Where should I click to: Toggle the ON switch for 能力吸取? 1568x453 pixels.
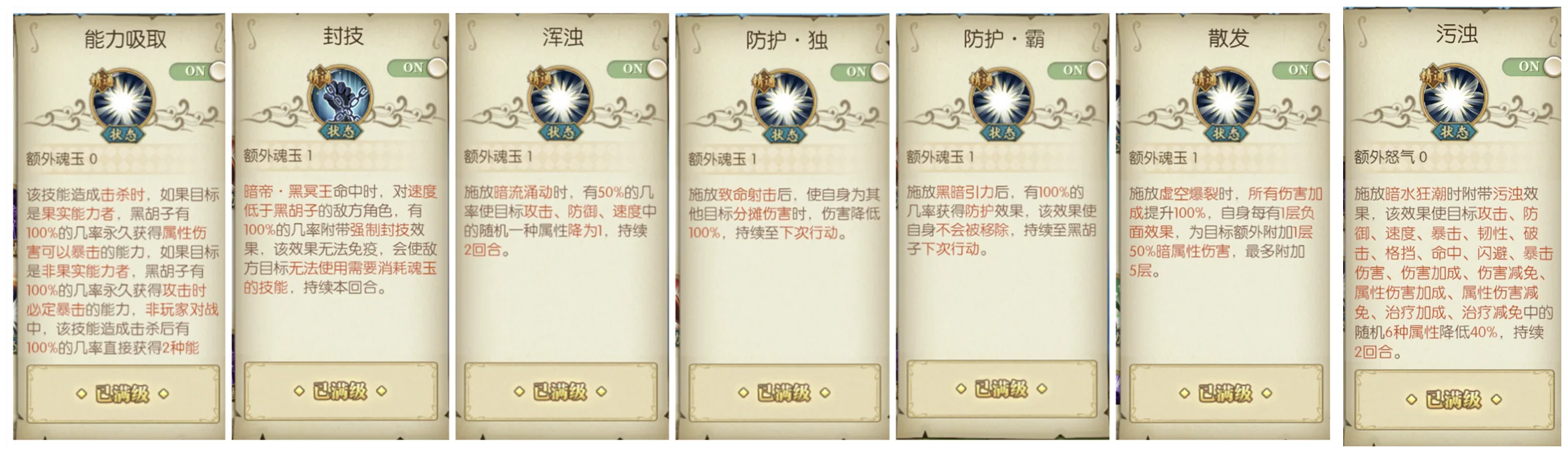point(198,71)
